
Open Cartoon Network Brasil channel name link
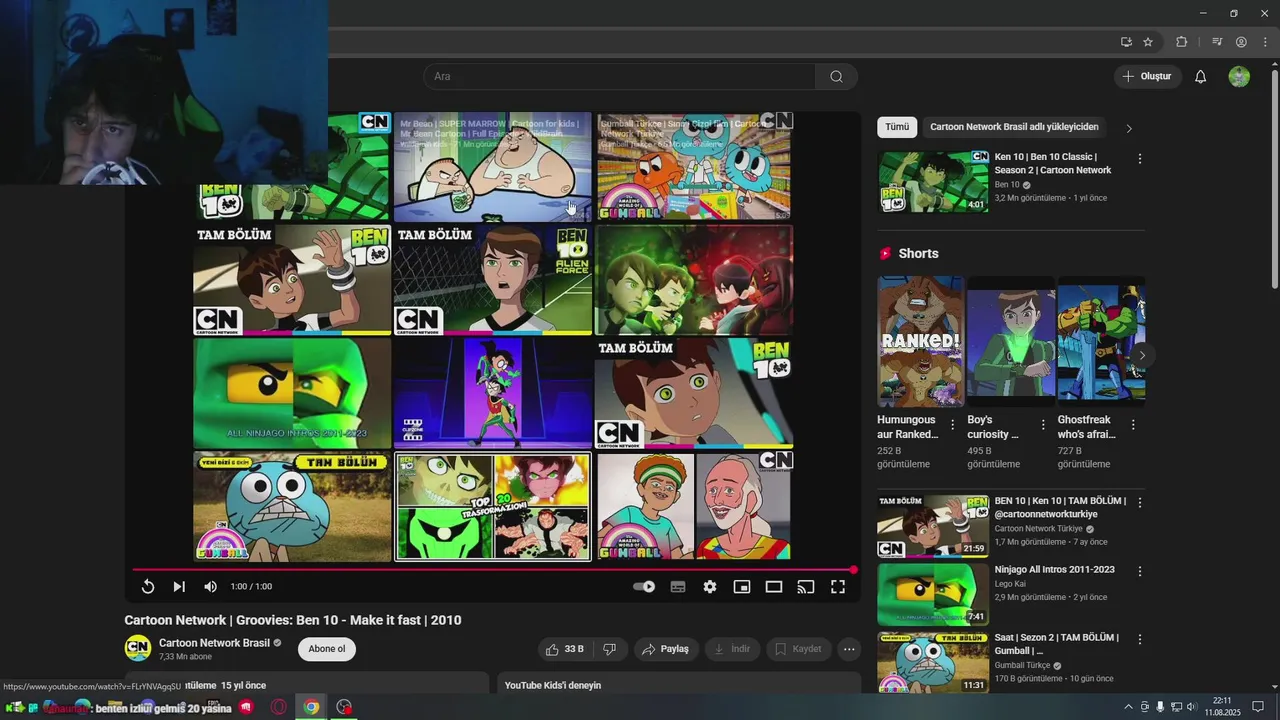click(214, 643)
